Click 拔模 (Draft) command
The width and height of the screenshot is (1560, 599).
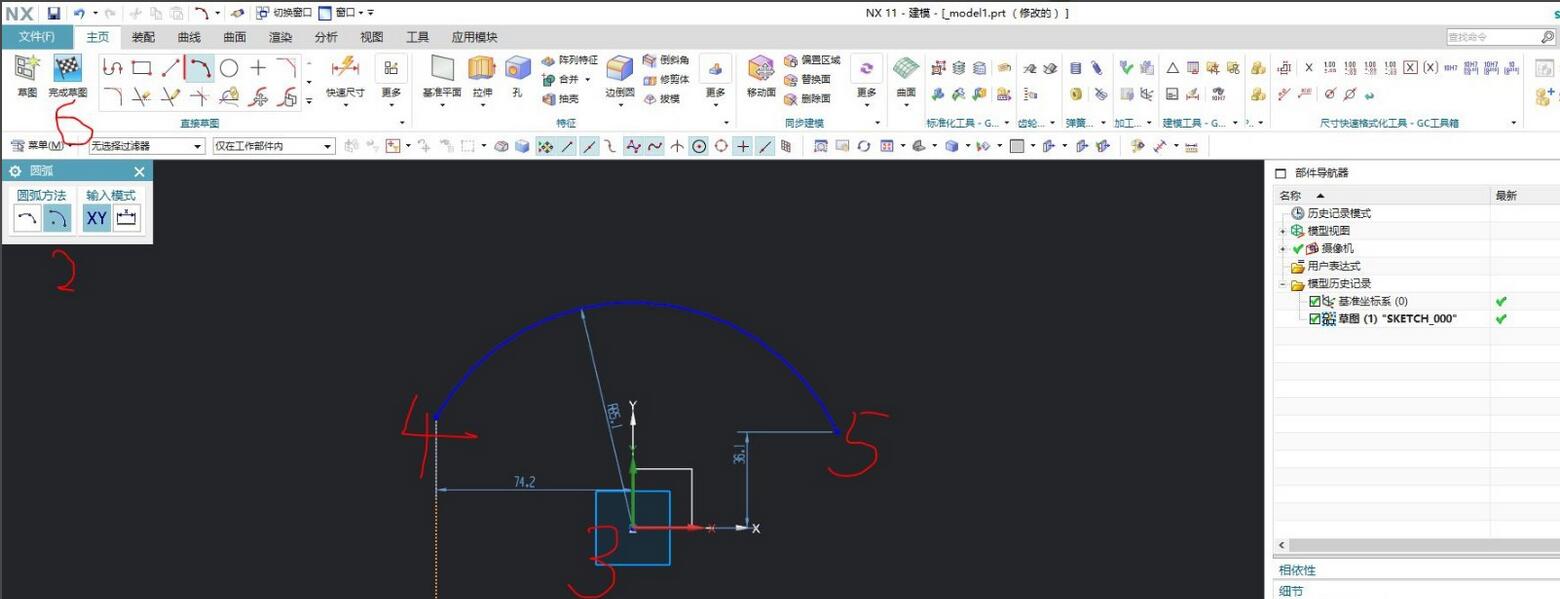[661, 99]
